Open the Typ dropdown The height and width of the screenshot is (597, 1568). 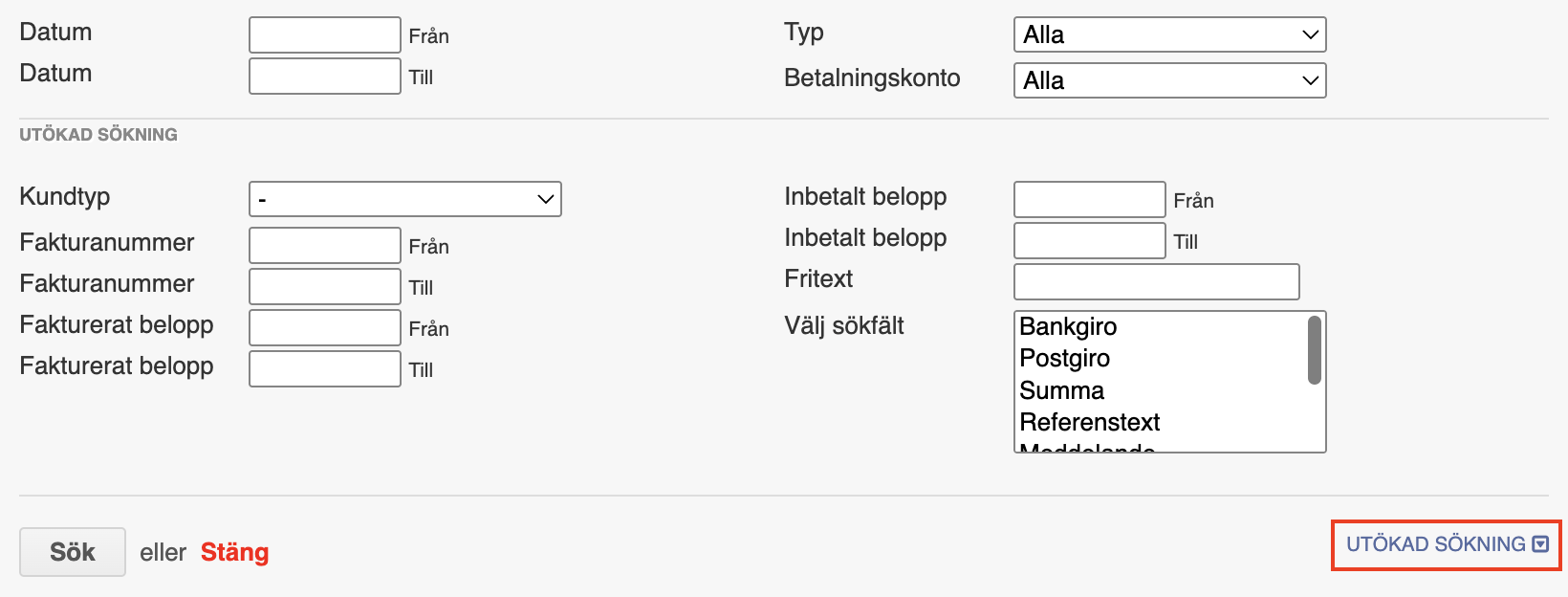click(1169, 35)
